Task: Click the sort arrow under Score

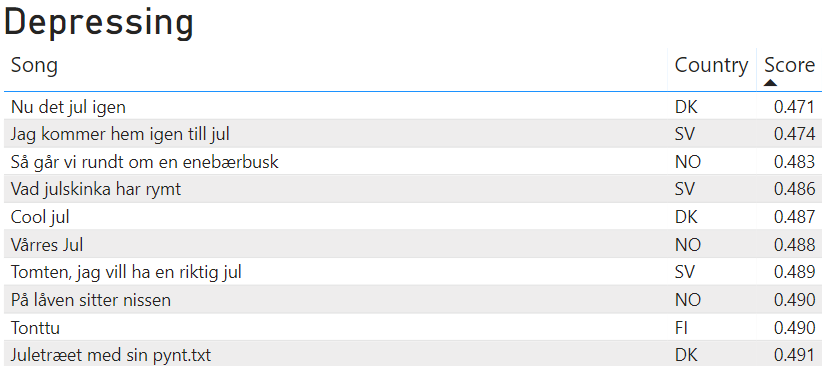Action: [x=770, y=82]
